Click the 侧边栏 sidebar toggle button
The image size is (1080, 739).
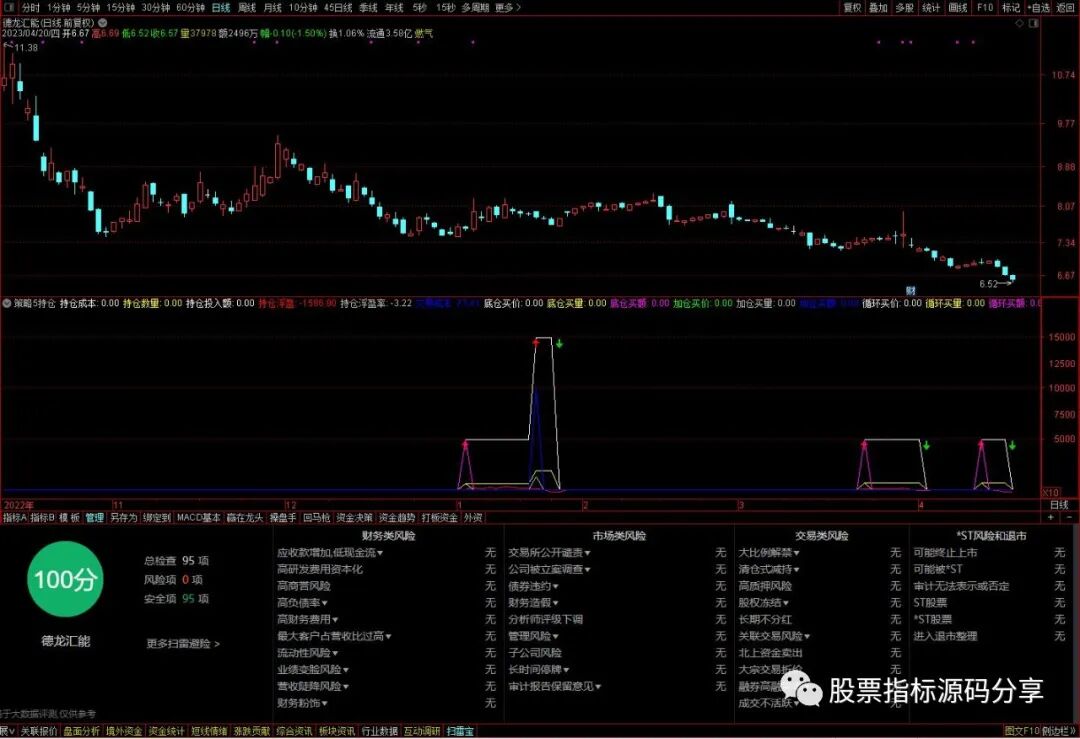pos(1059,731)
